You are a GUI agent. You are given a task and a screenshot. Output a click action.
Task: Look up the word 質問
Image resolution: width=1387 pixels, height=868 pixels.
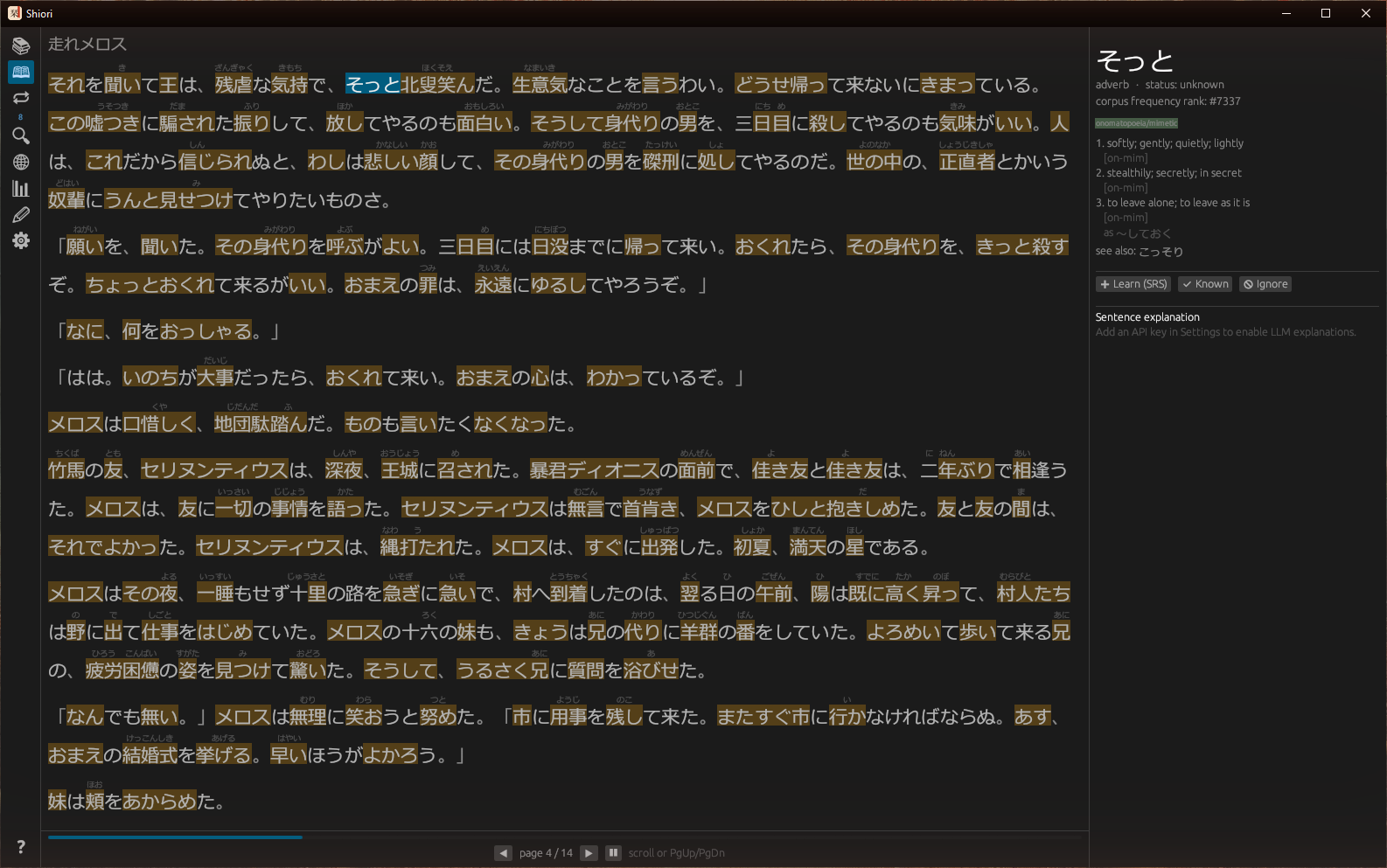(586, 670)
